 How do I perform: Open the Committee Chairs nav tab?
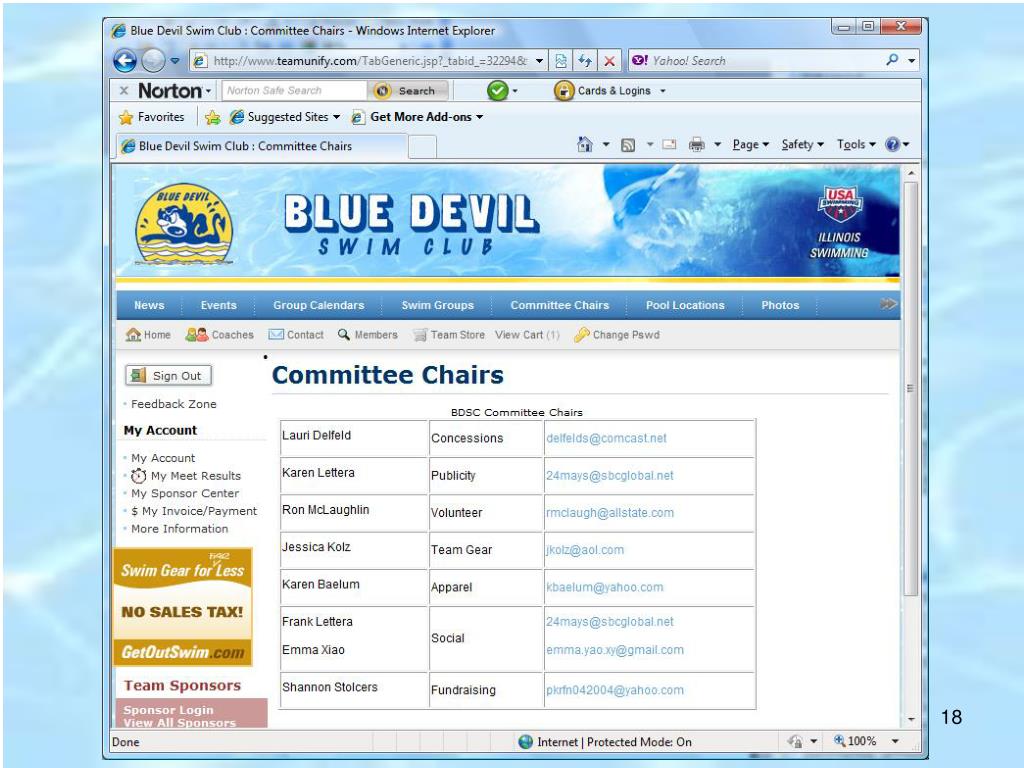tap(560, 305)
